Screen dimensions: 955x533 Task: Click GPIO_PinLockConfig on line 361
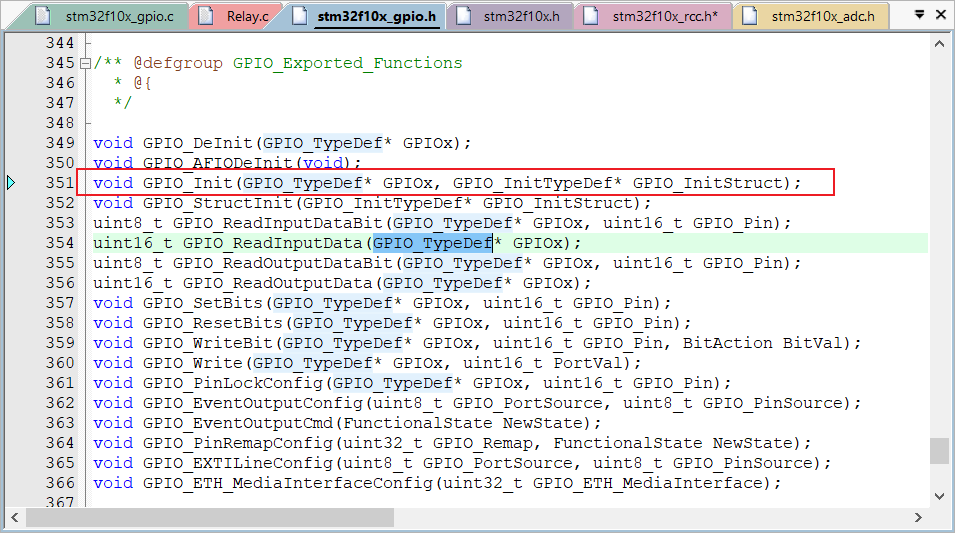233,383
